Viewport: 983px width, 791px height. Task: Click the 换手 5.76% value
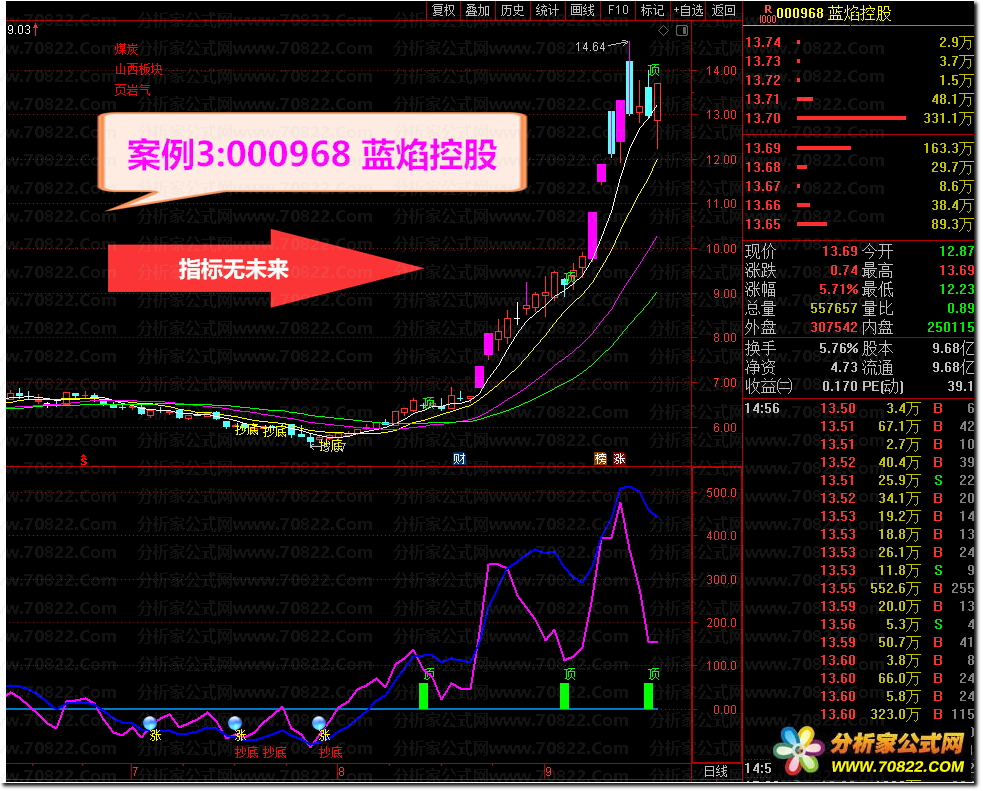pyautogui.click(x=838, y=348)
